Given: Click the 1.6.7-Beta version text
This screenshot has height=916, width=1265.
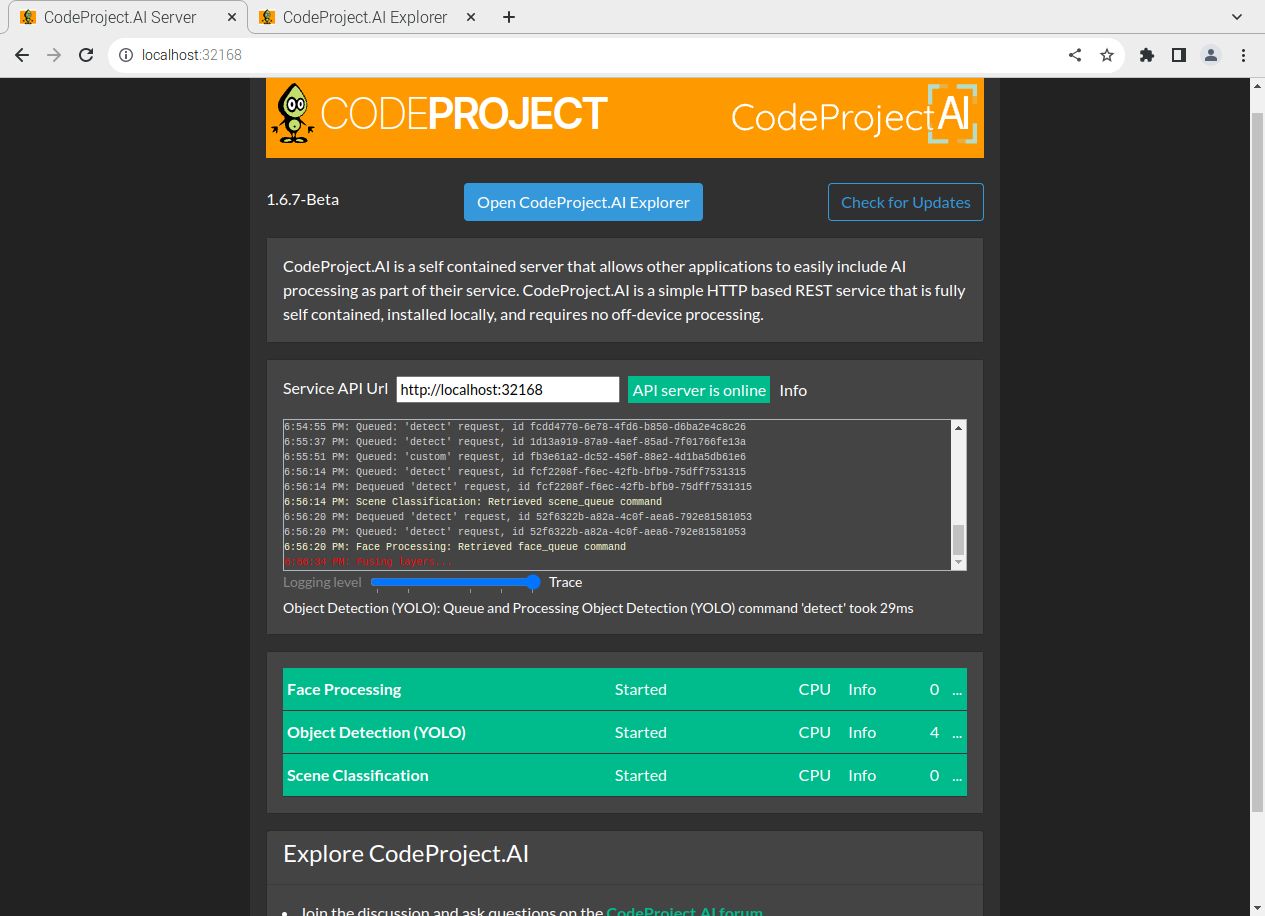Looking at the screenshot, I should tap(303, 200).
